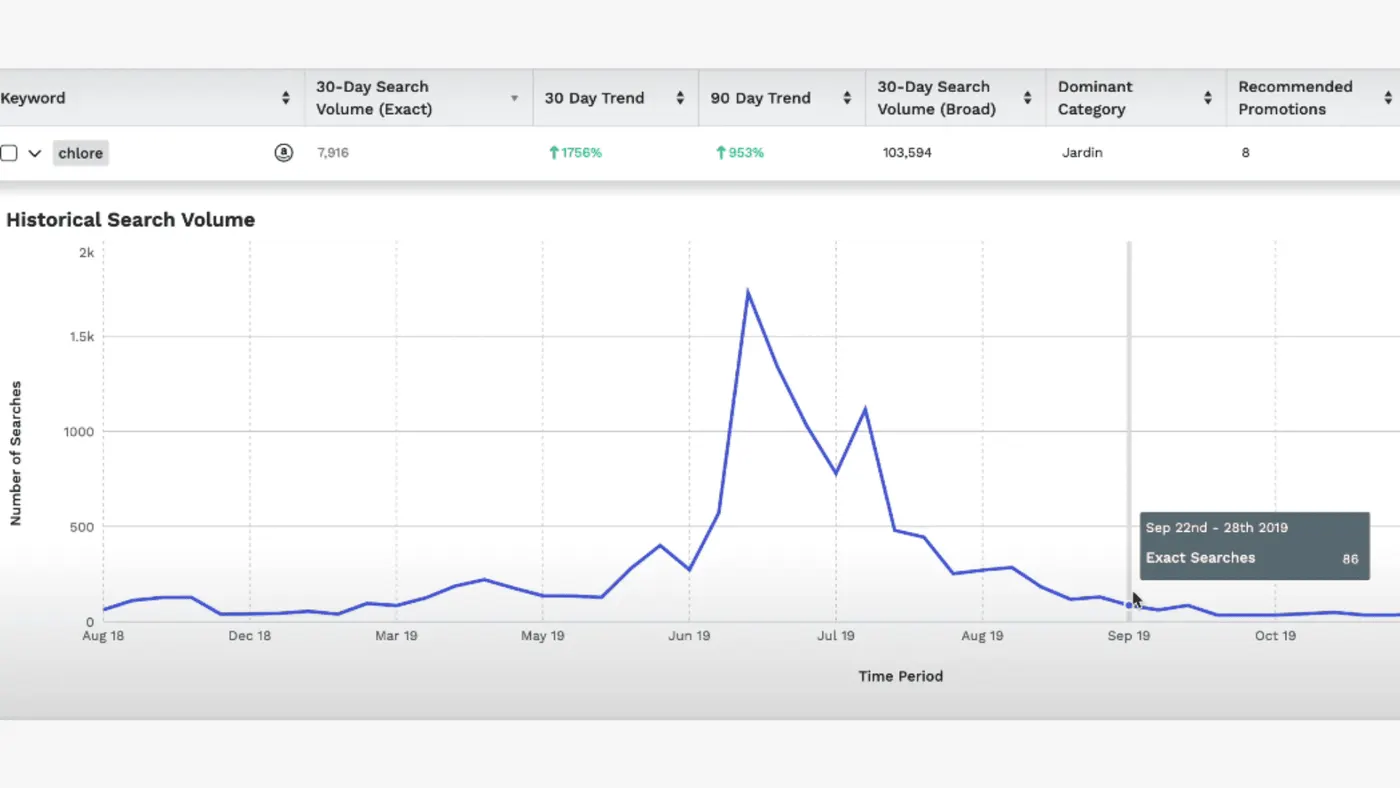
Task: Sort by 30 Day Trend arrows
Action: tap(680, 98)
